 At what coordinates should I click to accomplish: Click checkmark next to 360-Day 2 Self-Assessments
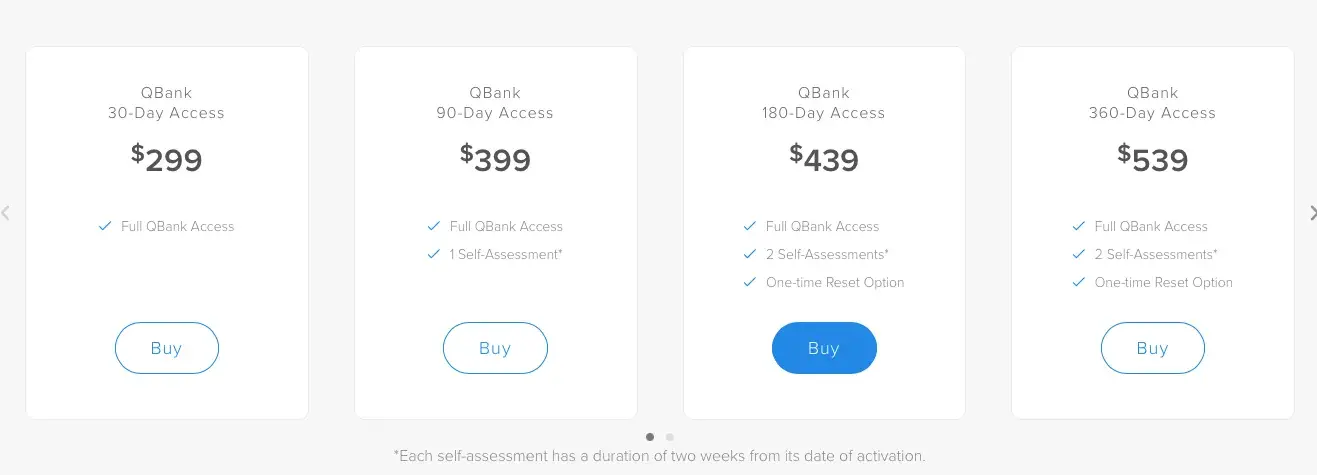click(x=1078, y=254)
